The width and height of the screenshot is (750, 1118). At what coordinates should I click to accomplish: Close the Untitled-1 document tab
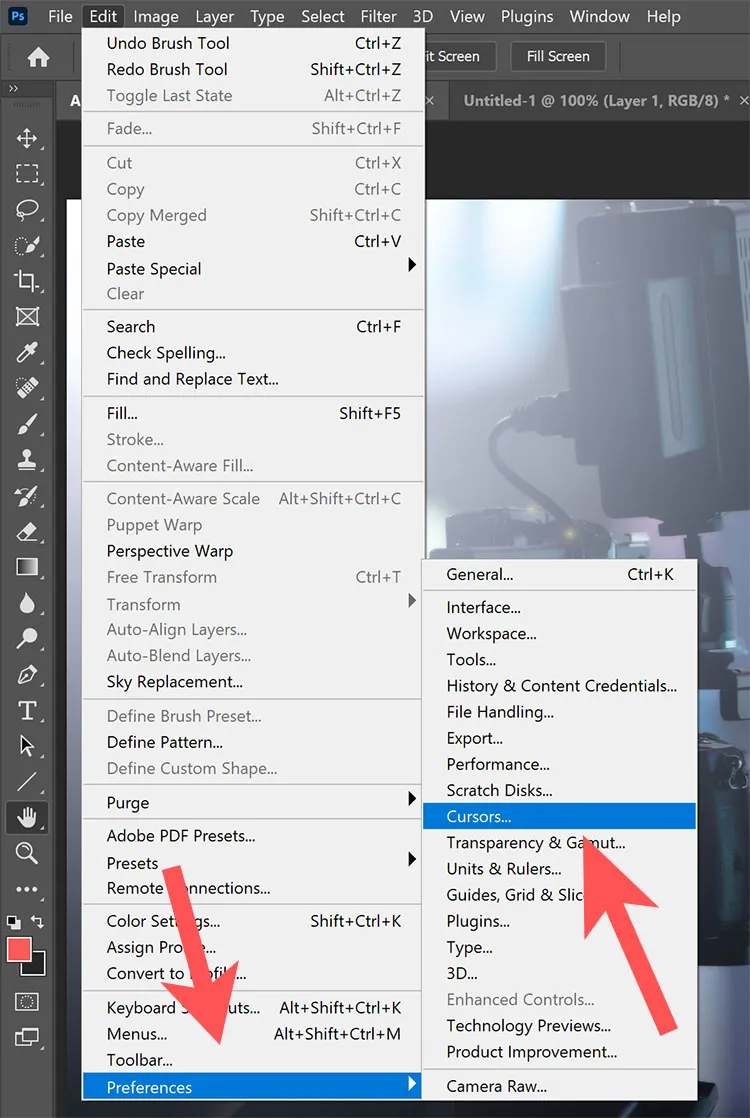[x=743, y=101]
